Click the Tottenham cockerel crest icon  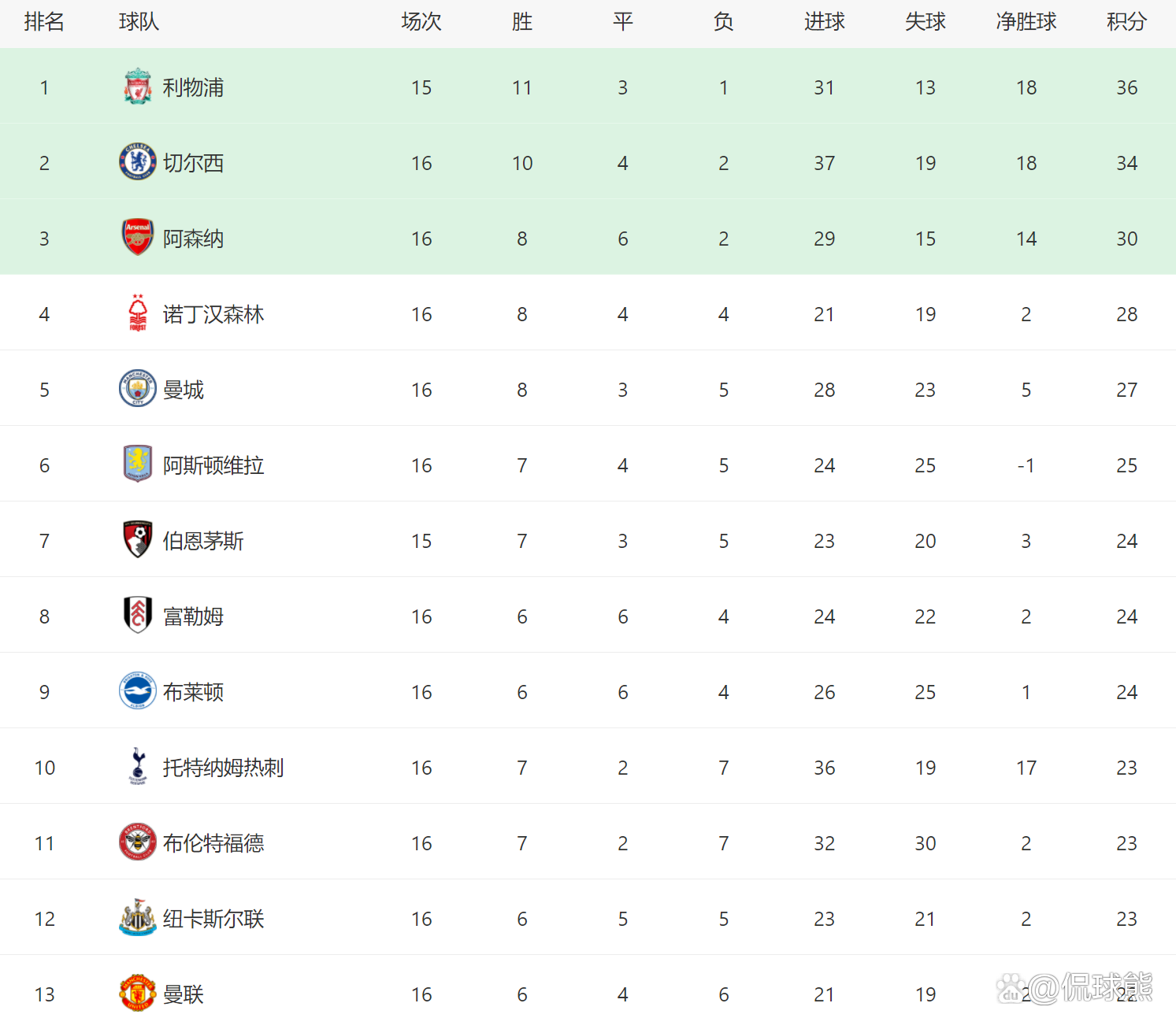point(138,768)
